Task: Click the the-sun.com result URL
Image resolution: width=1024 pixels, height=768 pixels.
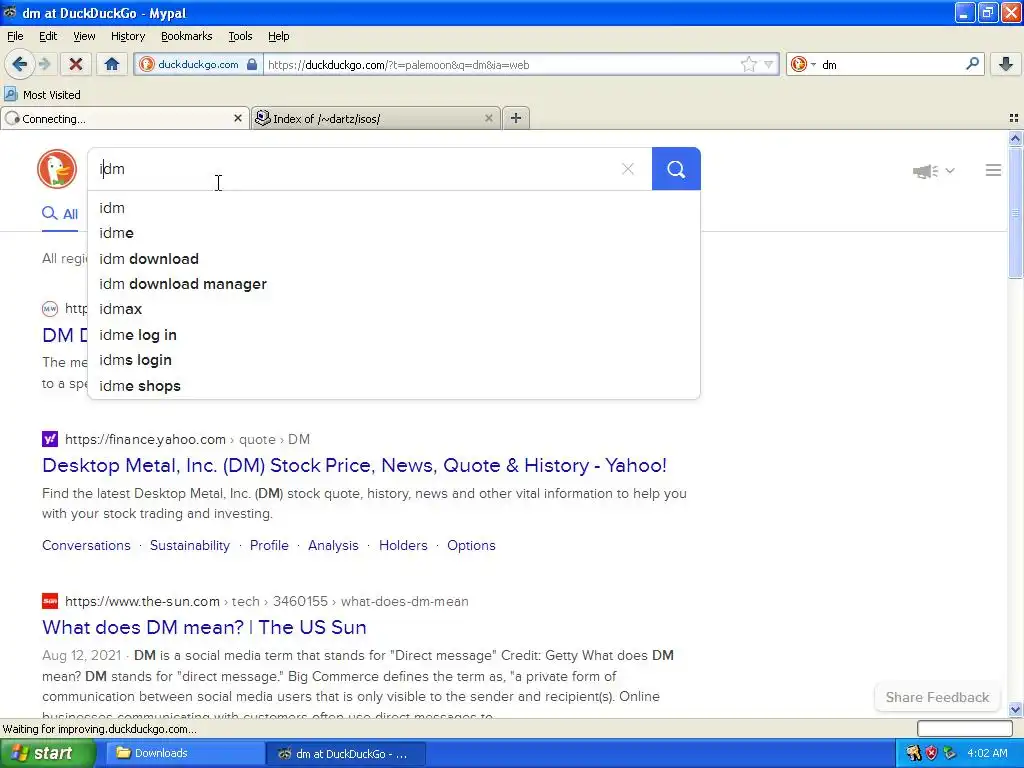Action: click(x=266, y=601)
